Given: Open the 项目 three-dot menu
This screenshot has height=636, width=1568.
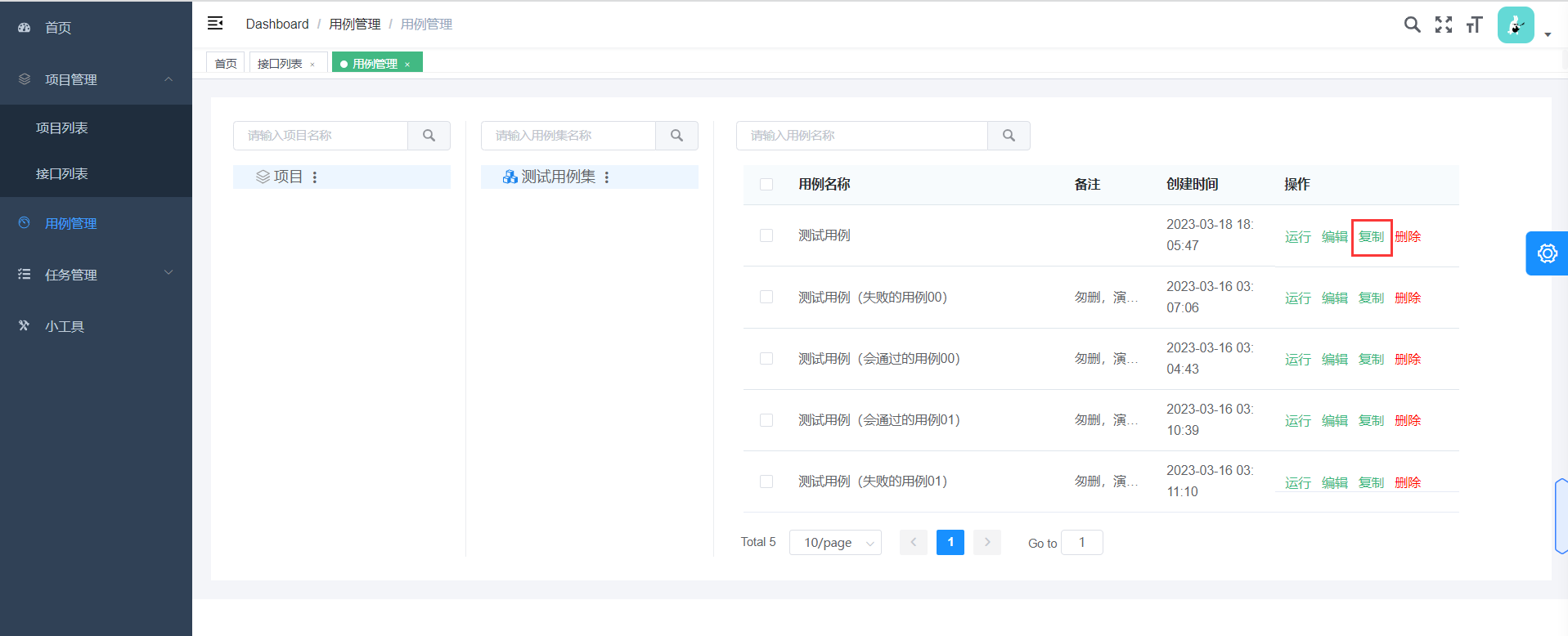Looking at the screenshot, I should (315, 177).
